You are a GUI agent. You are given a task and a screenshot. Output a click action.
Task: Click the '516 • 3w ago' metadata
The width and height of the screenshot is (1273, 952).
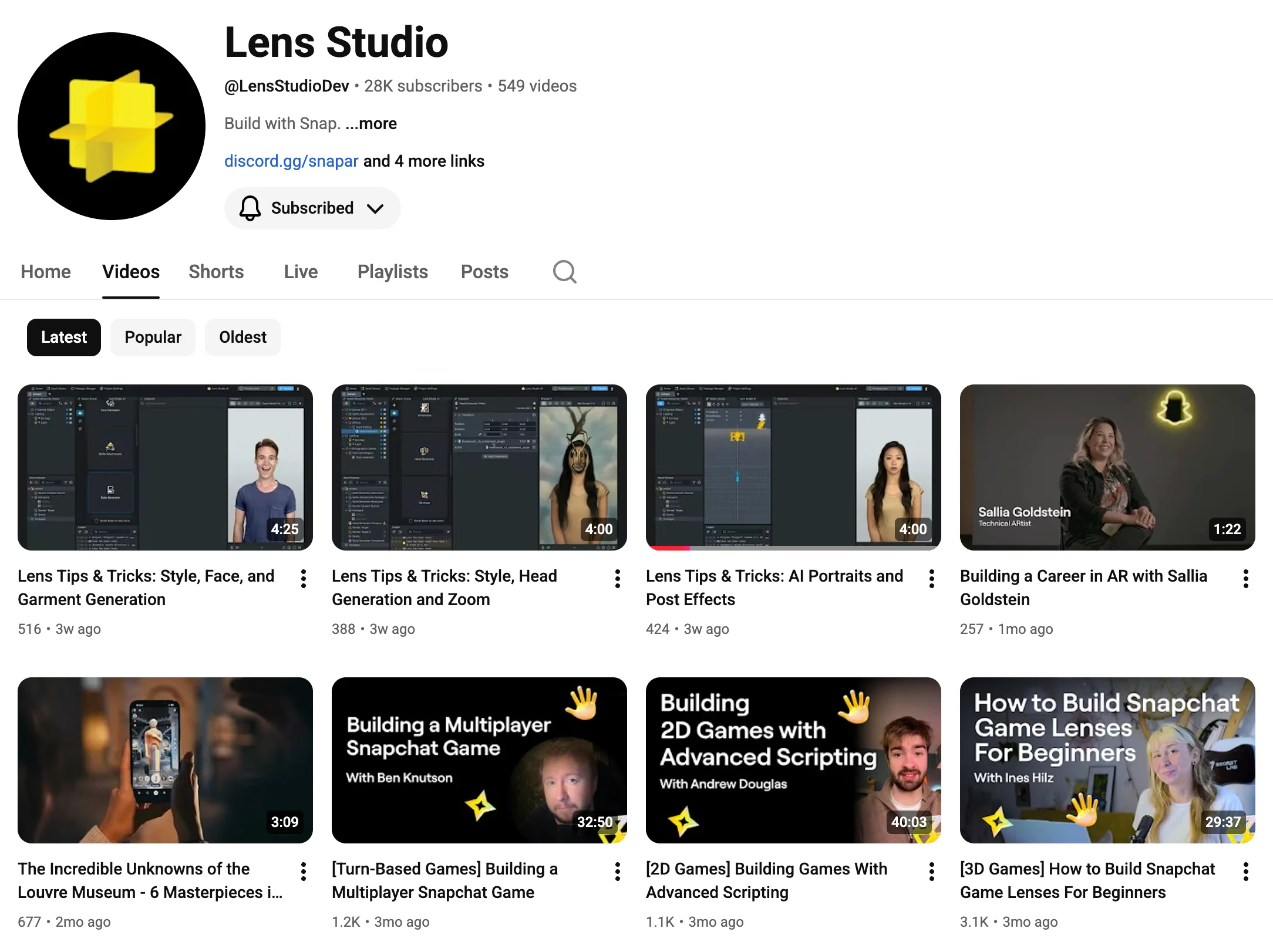click(59, 629)
